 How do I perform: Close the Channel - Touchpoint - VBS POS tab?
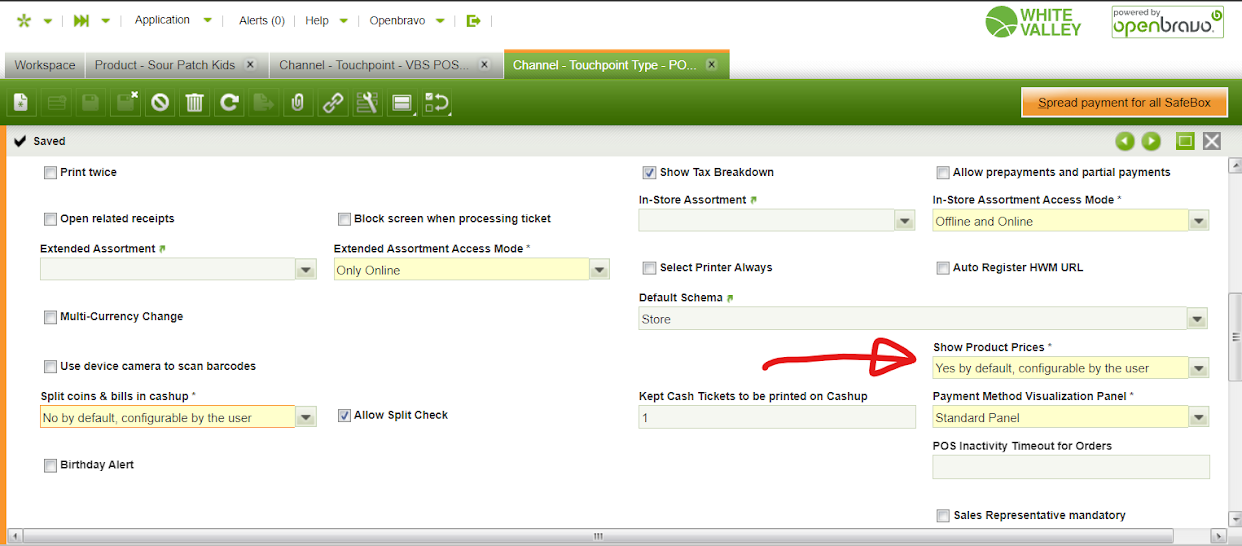click(485, 64)
